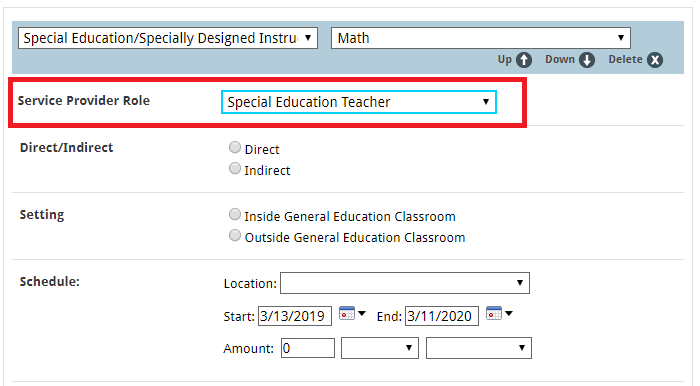Click the End date field 3/11/2020
Viewport: 700px width, 386px height.
coord(442,316)
